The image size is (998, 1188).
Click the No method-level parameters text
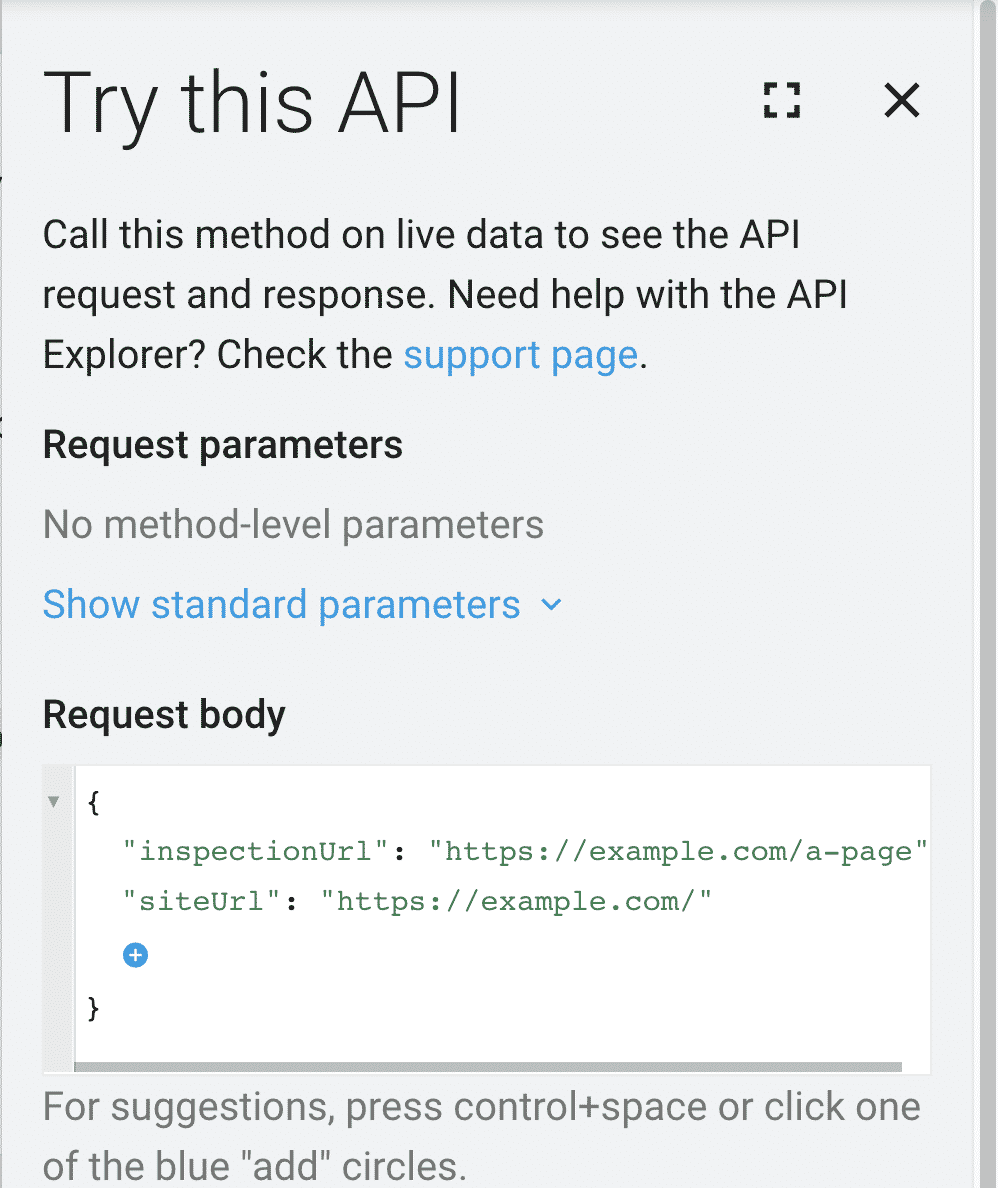pos(293,524)
